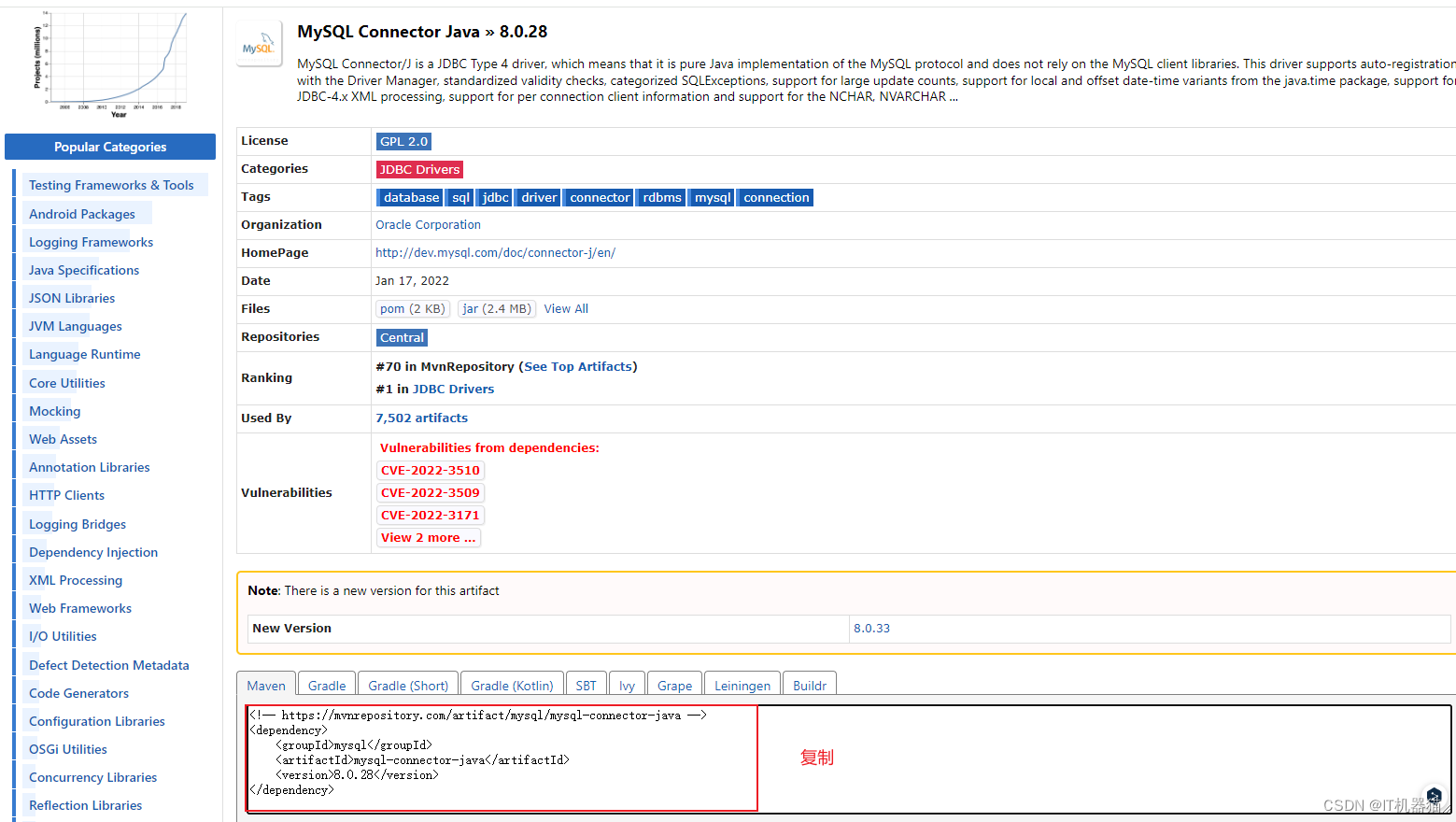Select the database tag

(x=411, y=197)
